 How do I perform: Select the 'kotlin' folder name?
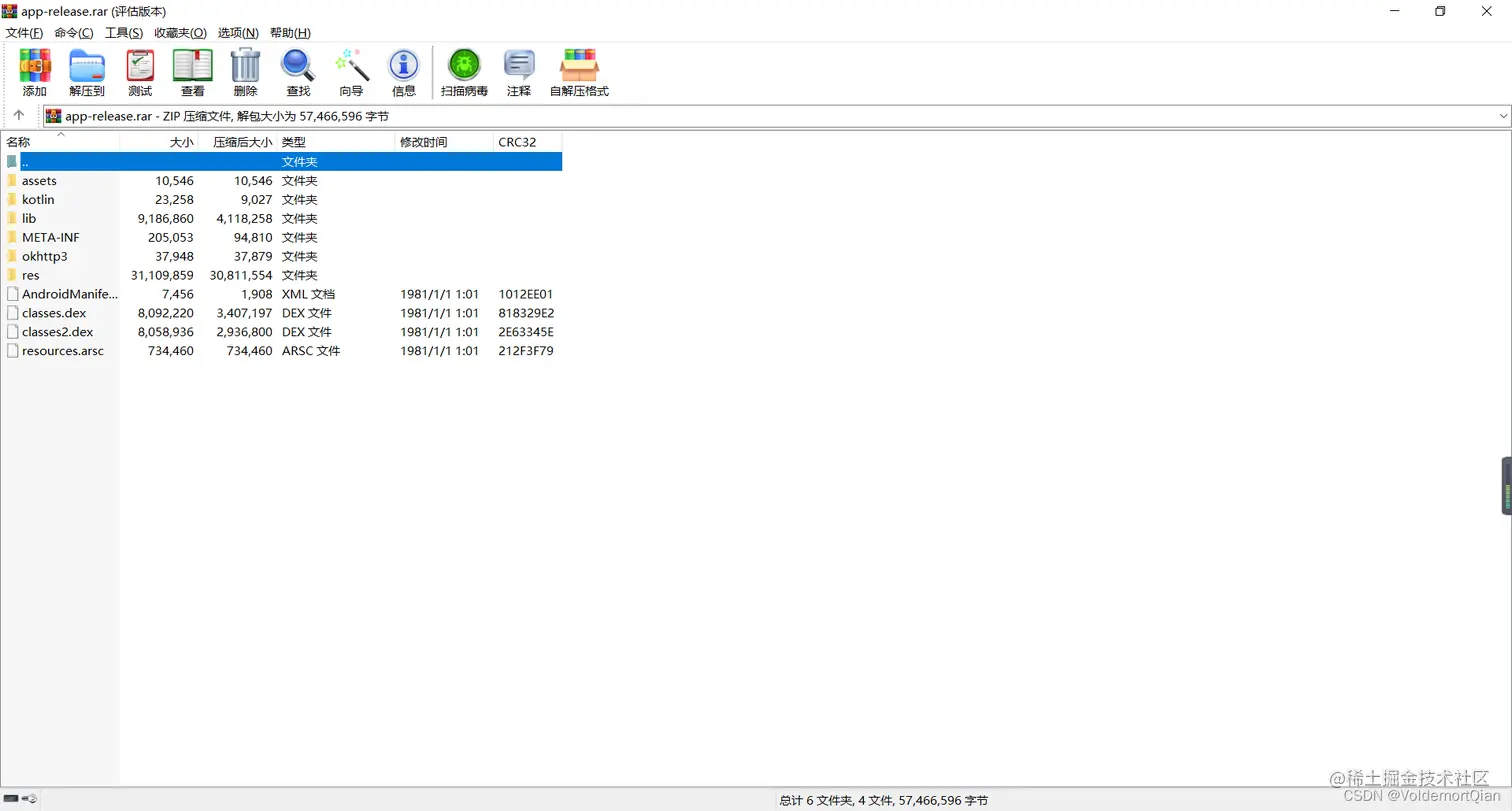38,200
